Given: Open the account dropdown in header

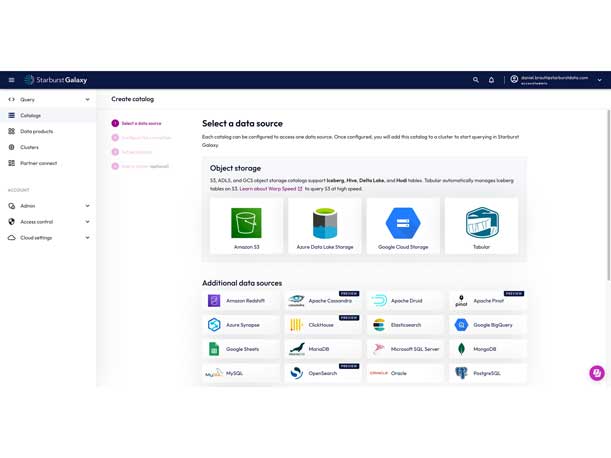Looking at the screenshot, I should [556, 80].
